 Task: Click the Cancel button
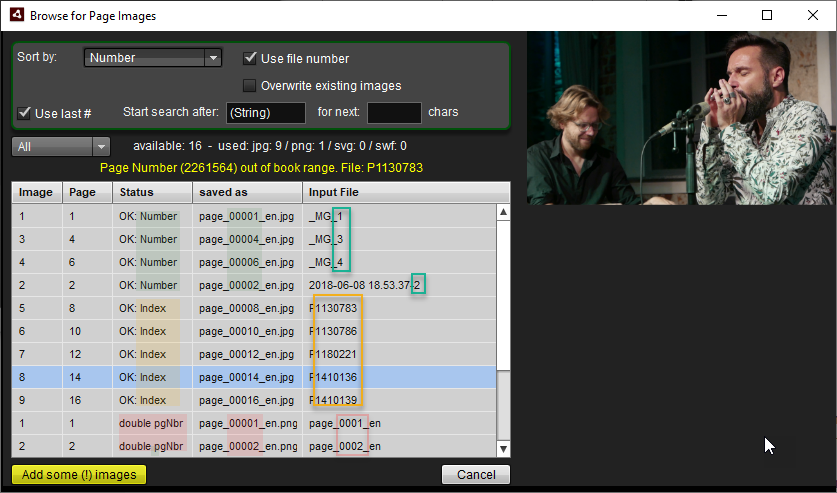476,475
